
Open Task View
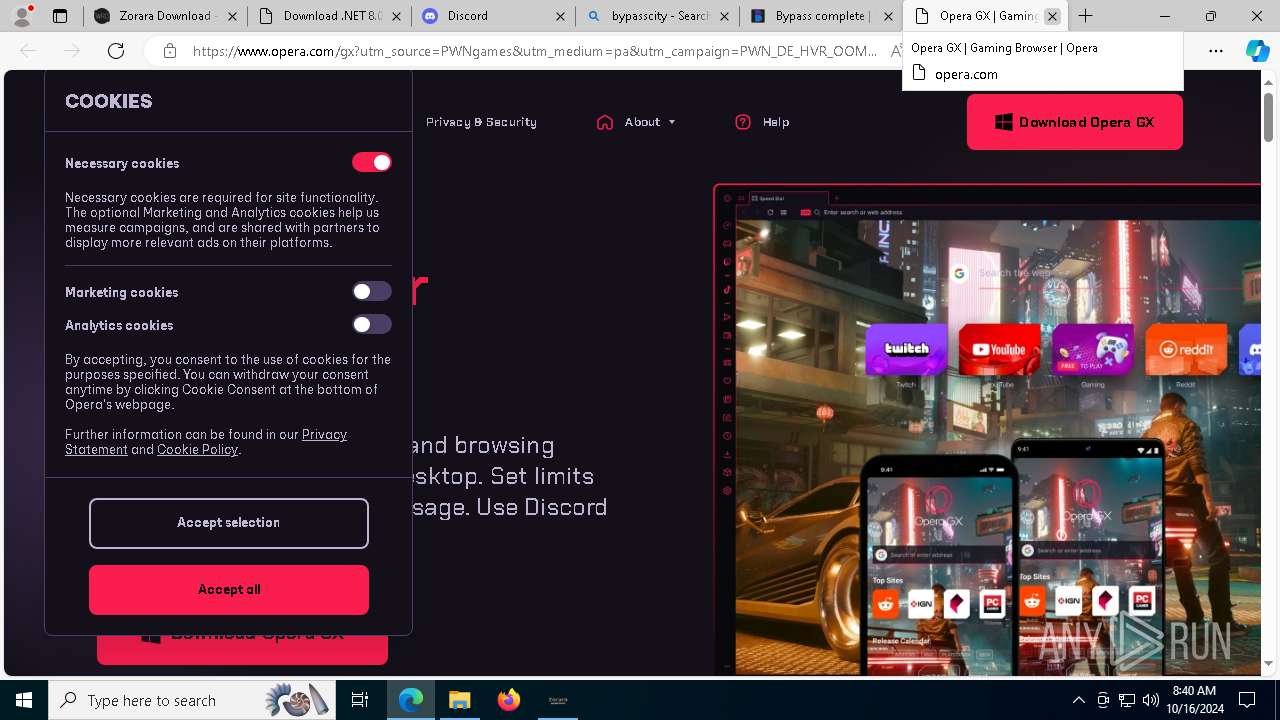(x=360, y=700)
